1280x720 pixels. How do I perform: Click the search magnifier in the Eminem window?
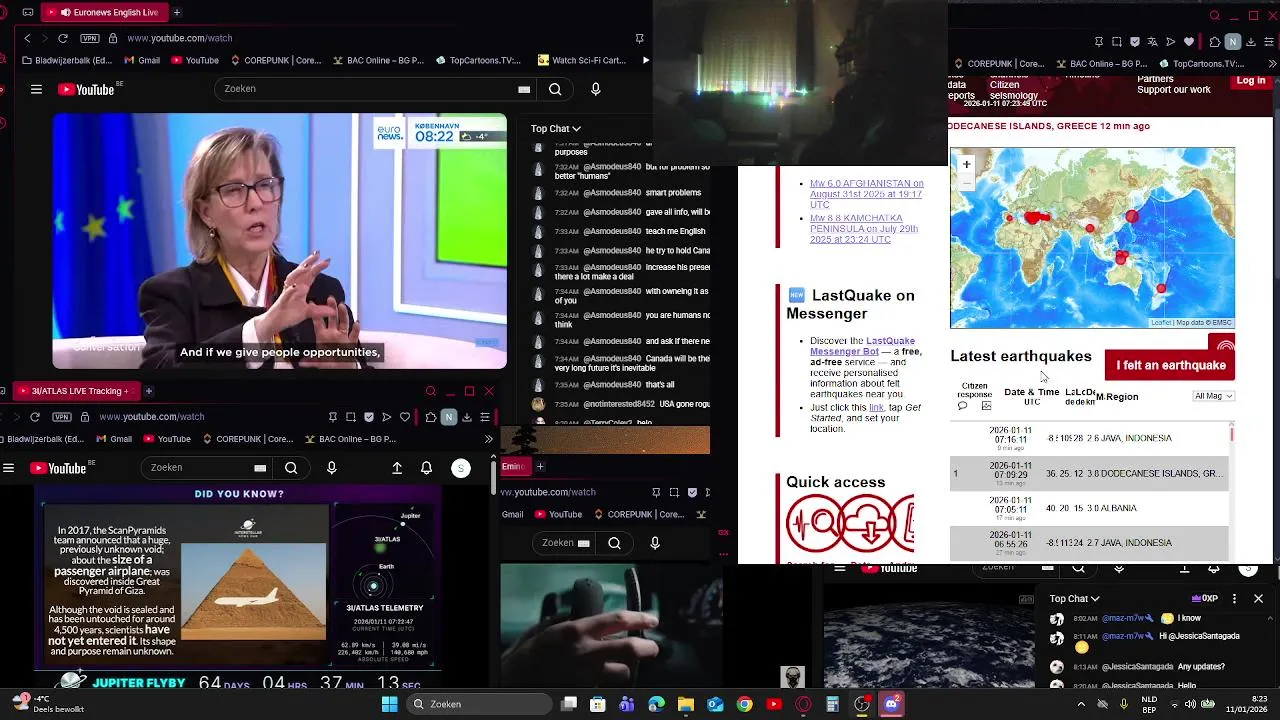(x=614, y=543)
